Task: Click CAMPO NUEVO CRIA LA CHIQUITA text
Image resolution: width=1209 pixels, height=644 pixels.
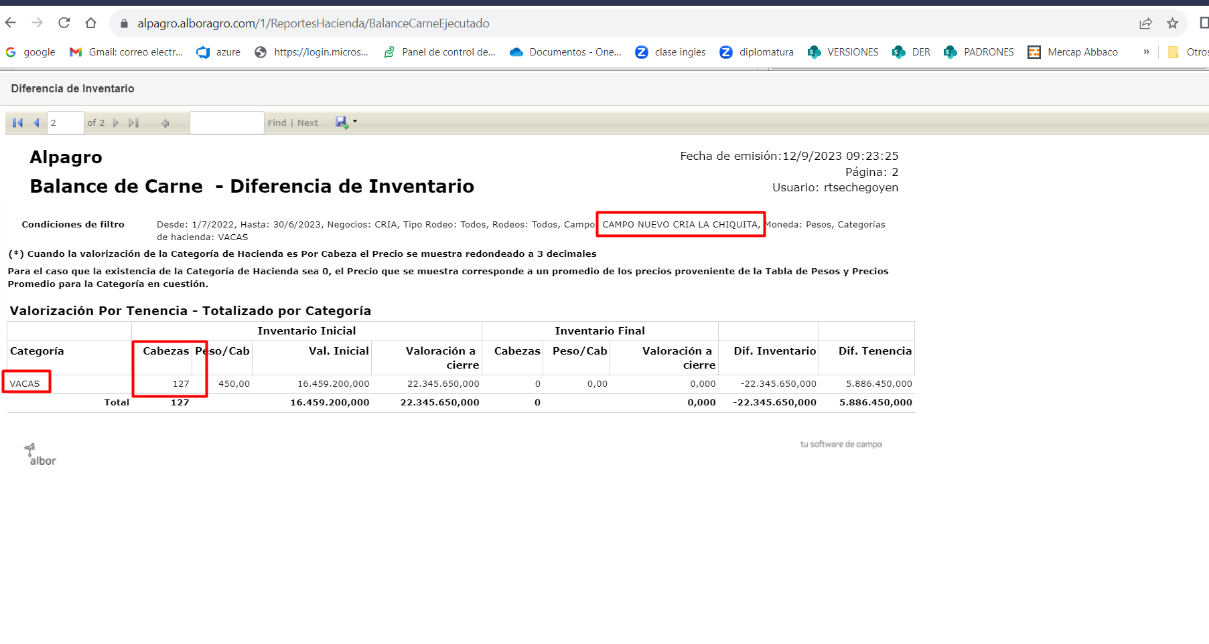Action: pos(680,225)
